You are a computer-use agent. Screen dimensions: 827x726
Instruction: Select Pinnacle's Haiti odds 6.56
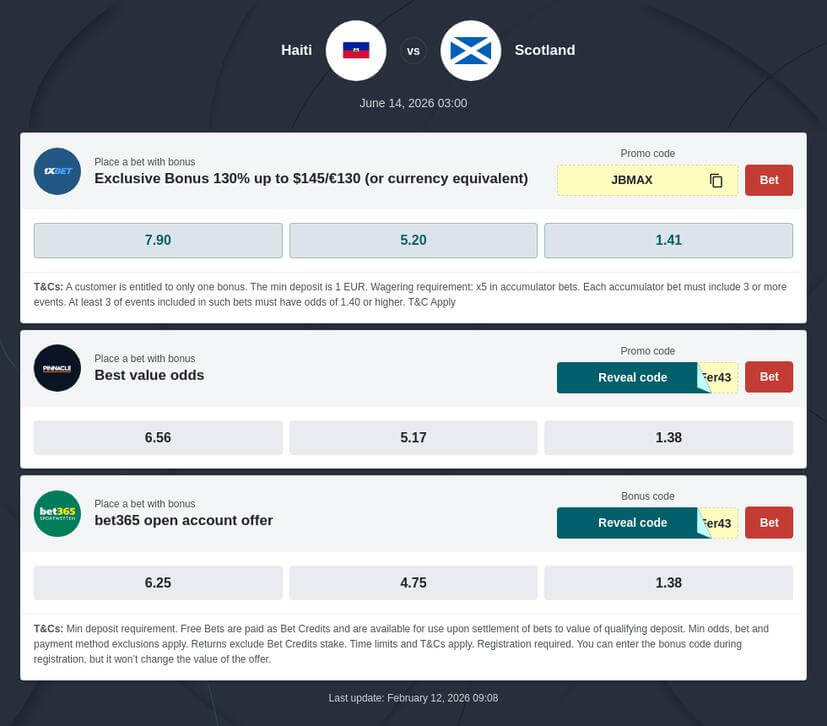pos(158,437)
